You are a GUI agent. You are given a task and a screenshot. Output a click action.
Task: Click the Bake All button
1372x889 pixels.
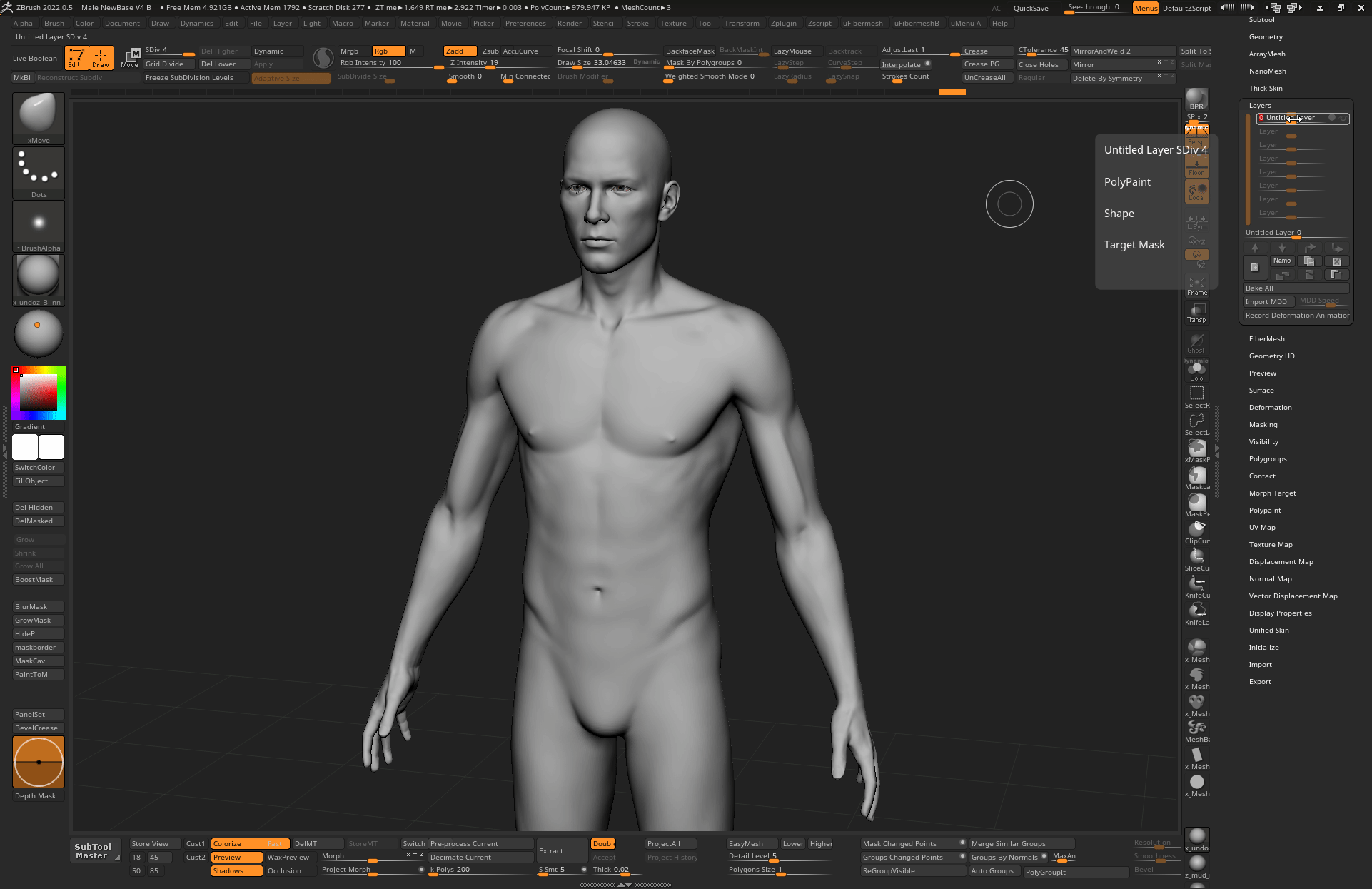tap(1295, 288)
